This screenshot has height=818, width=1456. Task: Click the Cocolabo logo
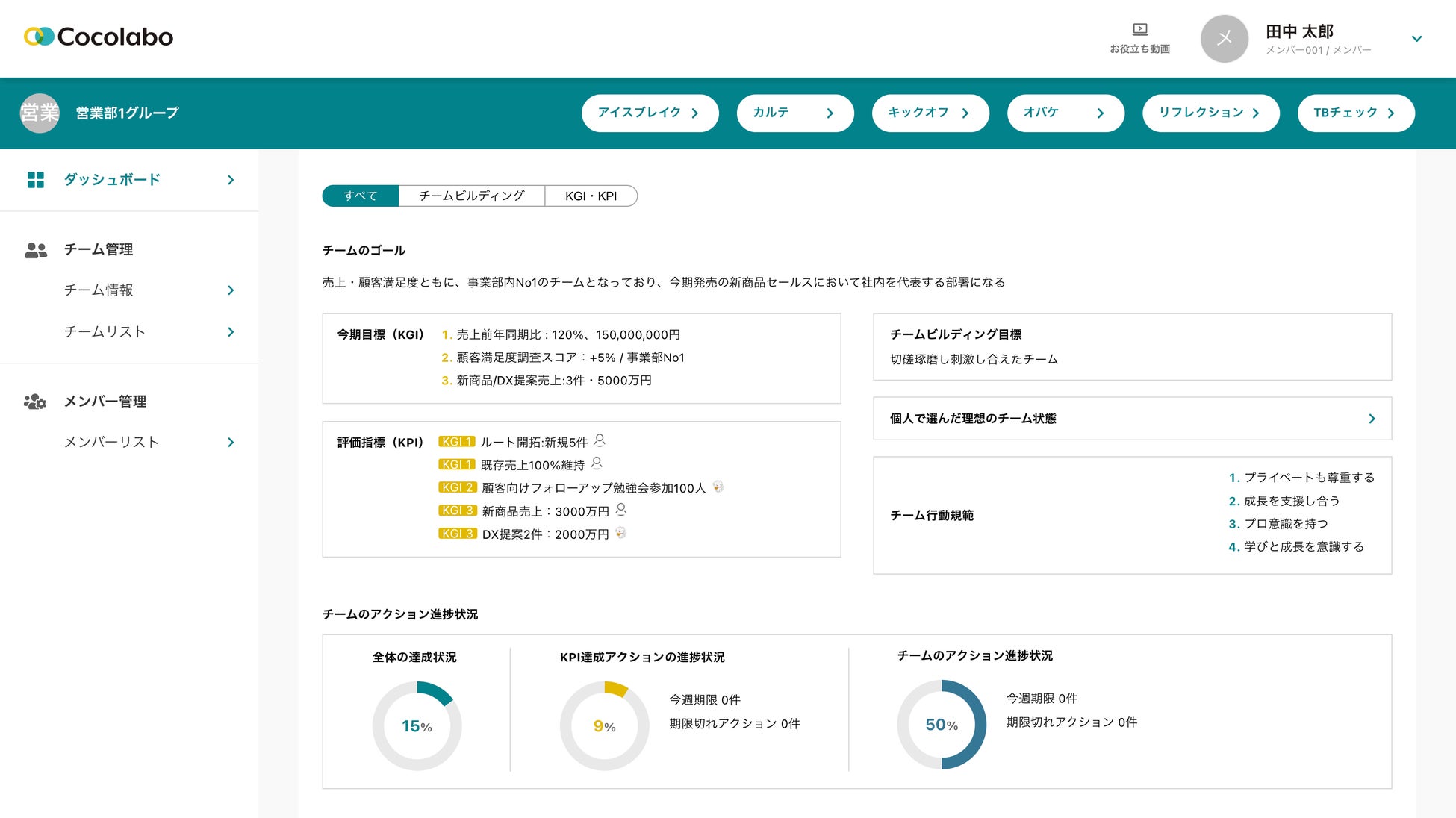pos(99,37)
